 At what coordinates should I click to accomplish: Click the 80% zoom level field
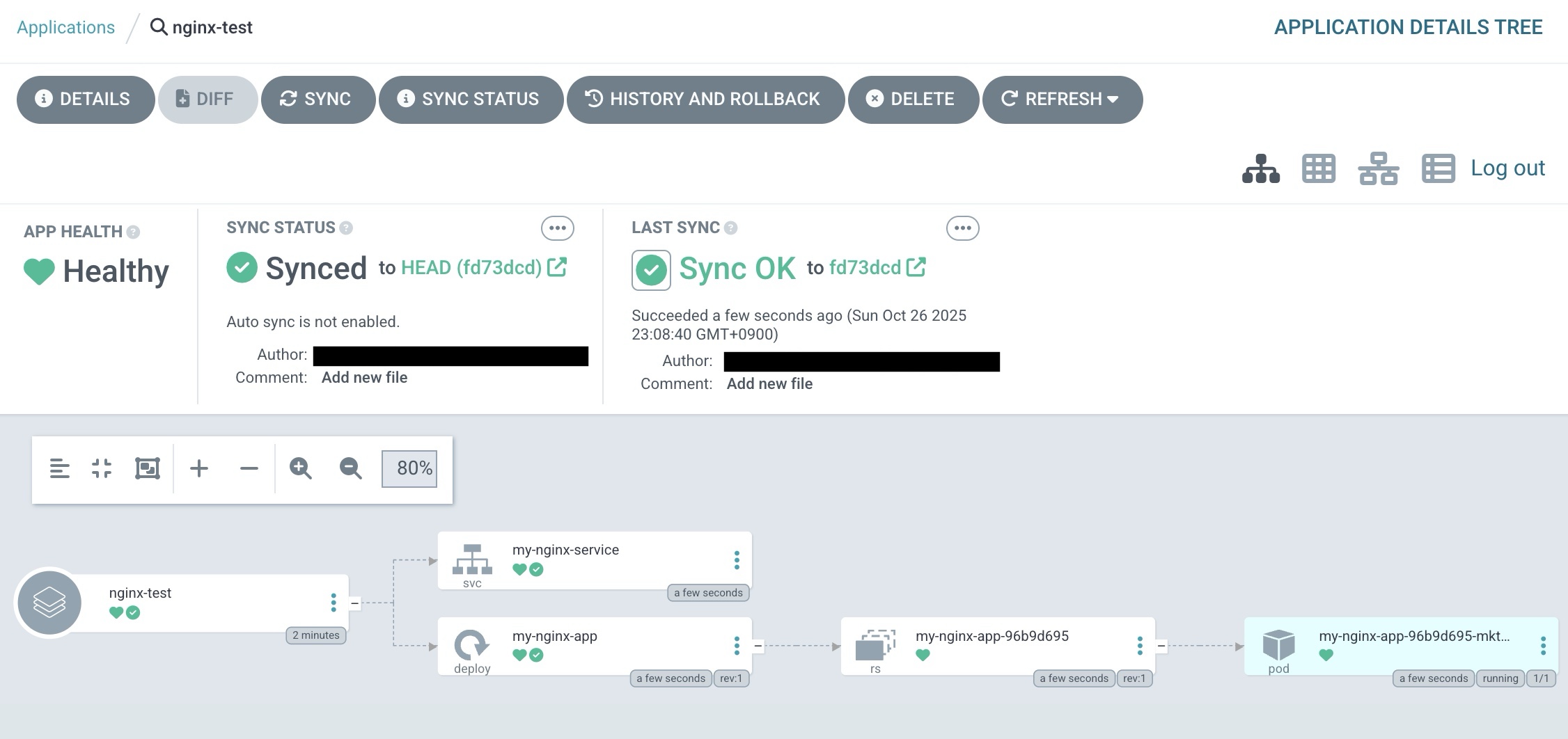[409, 468]
